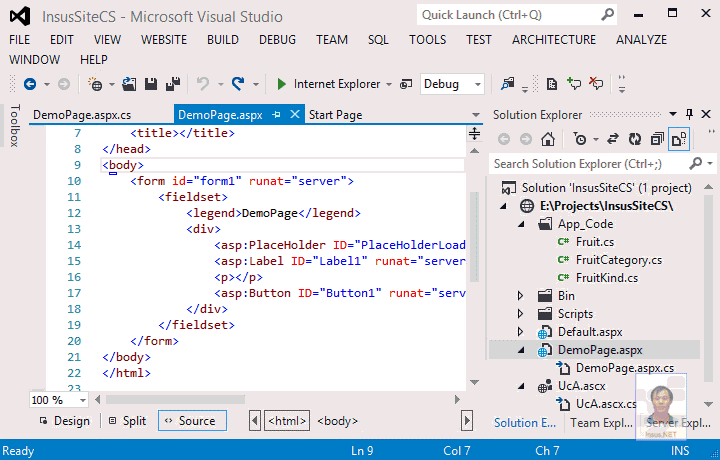The width and height of the screenshot is (720, 460).
Task: Open the Team Explorer panel tab
Action: 601,423
